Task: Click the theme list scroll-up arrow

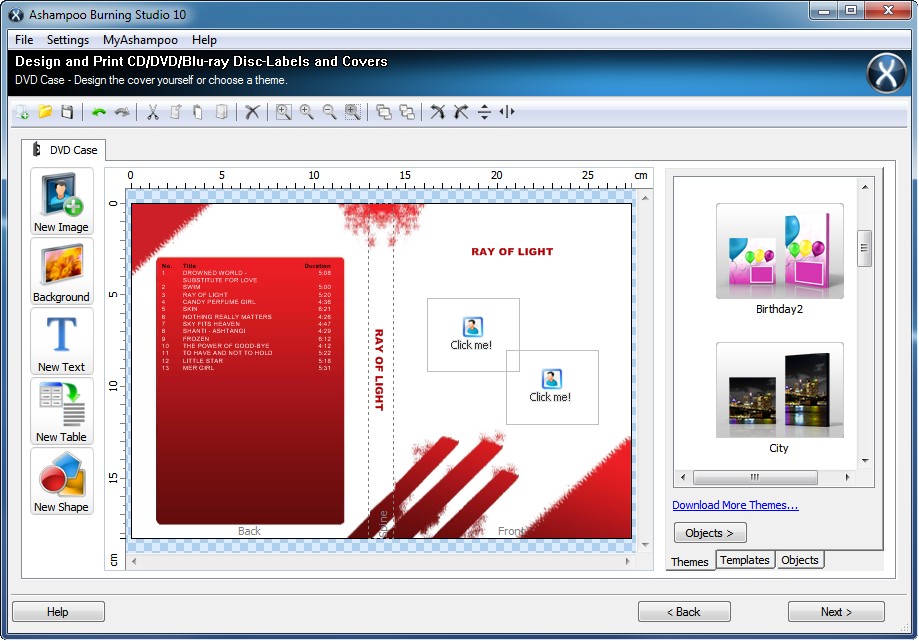Action: [x=865, y=187]
